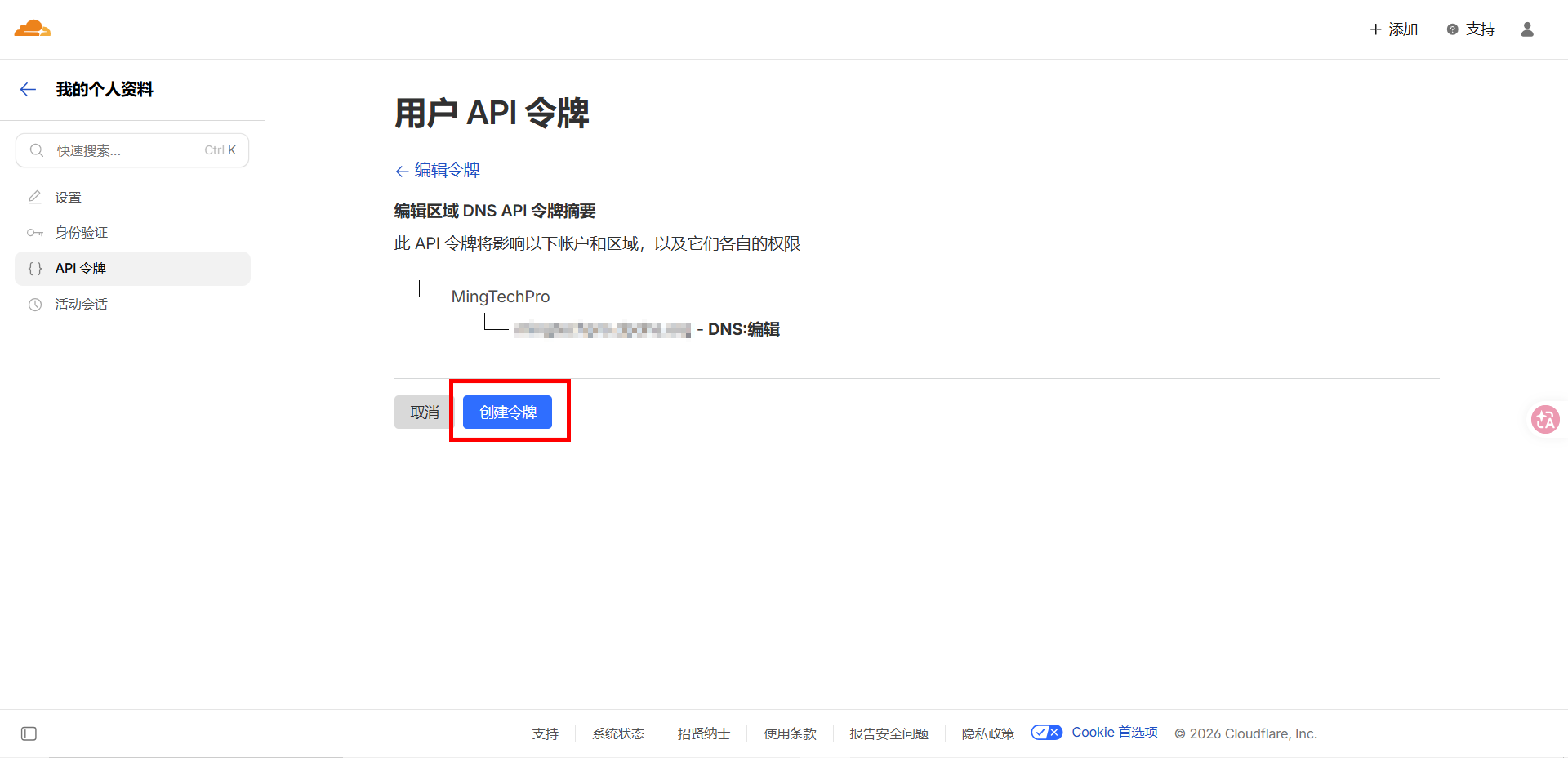1568x758 pixels.
Task: Focus the 快速搜索 input field
Action: [132, 150]
